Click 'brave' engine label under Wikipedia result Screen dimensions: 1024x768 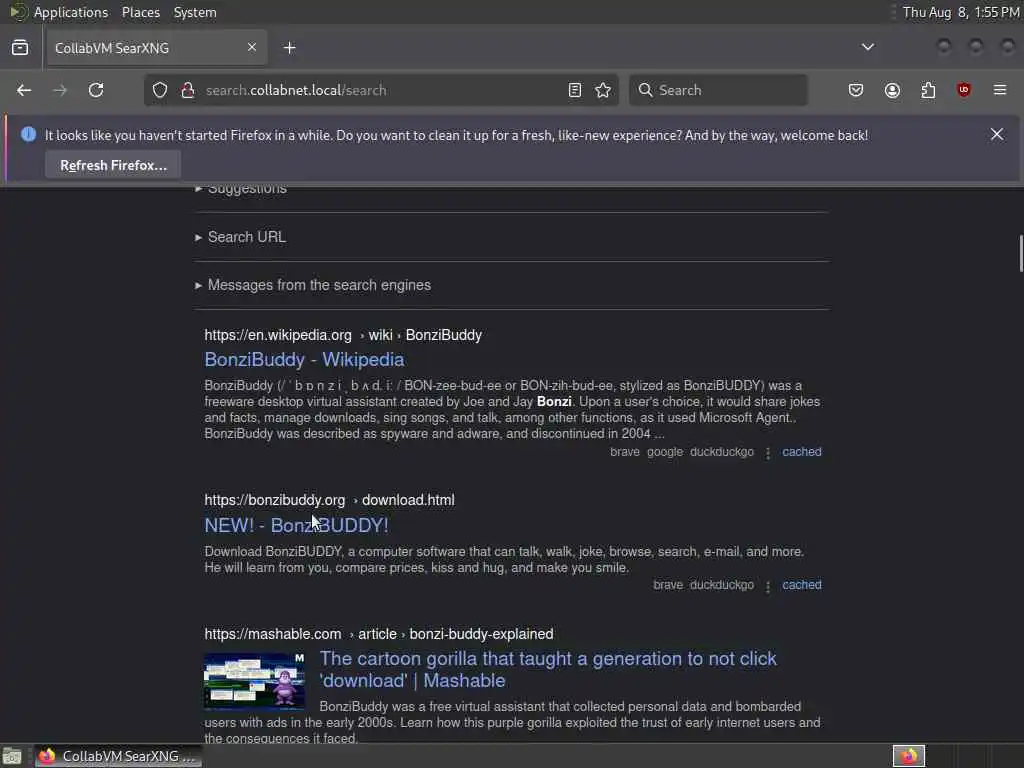point(625,452)
